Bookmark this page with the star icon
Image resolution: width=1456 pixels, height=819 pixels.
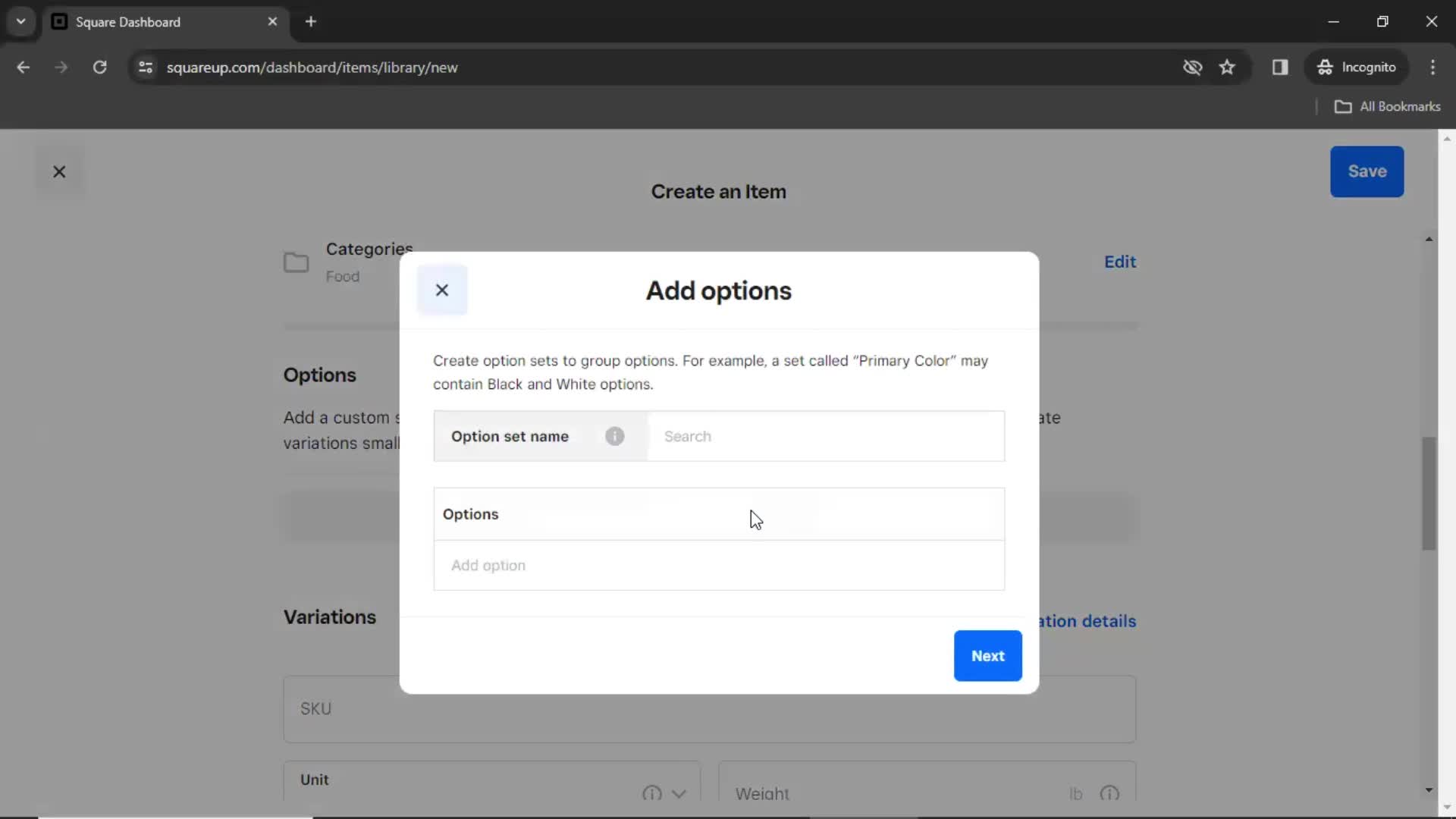1227,67
